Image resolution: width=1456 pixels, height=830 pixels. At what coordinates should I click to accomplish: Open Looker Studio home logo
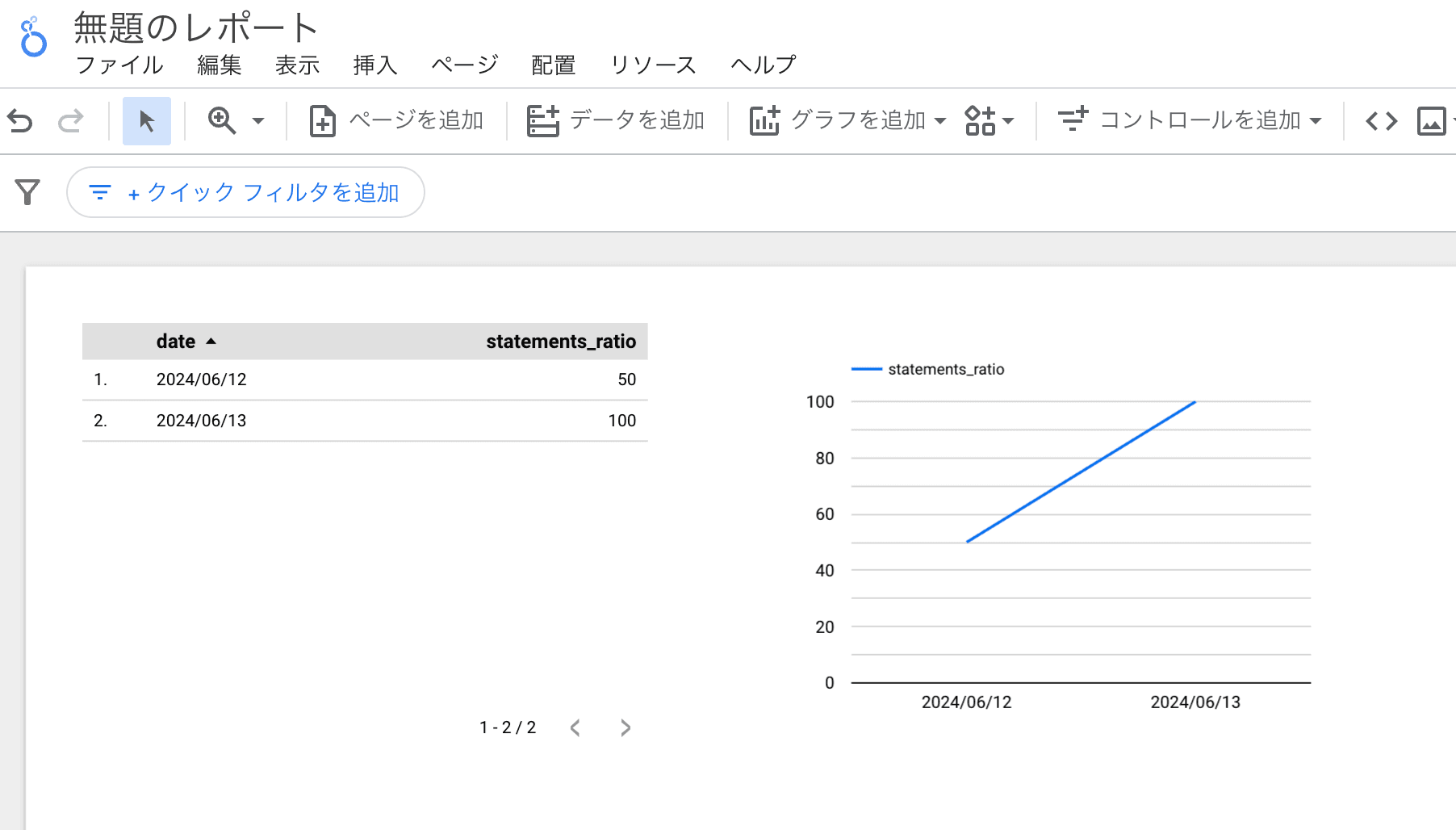(x=33, y=38)
